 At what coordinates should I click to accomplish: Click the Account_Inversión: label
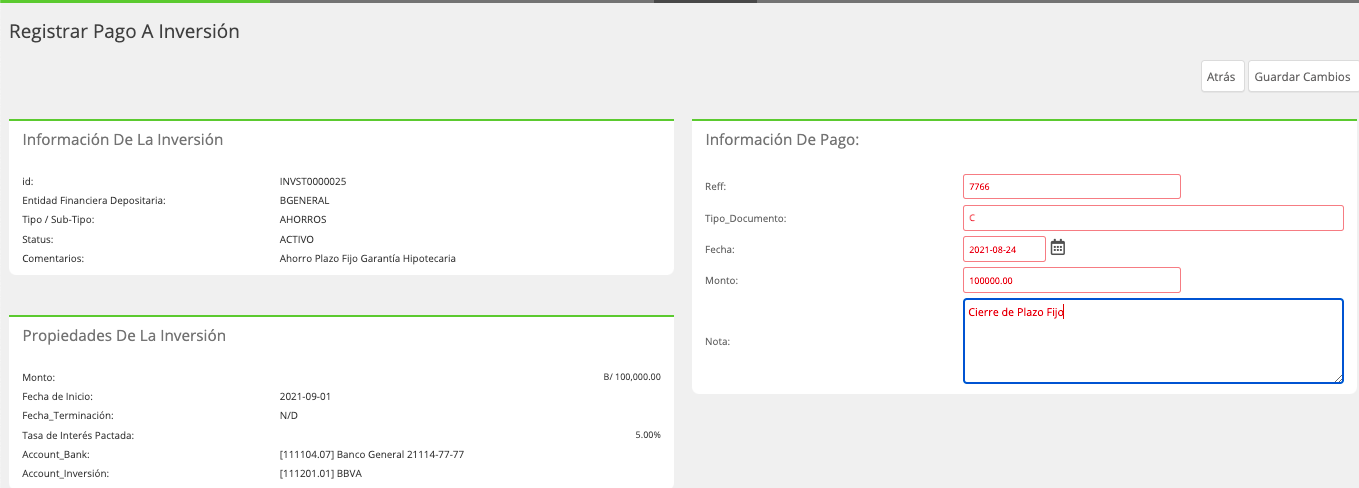65,474
